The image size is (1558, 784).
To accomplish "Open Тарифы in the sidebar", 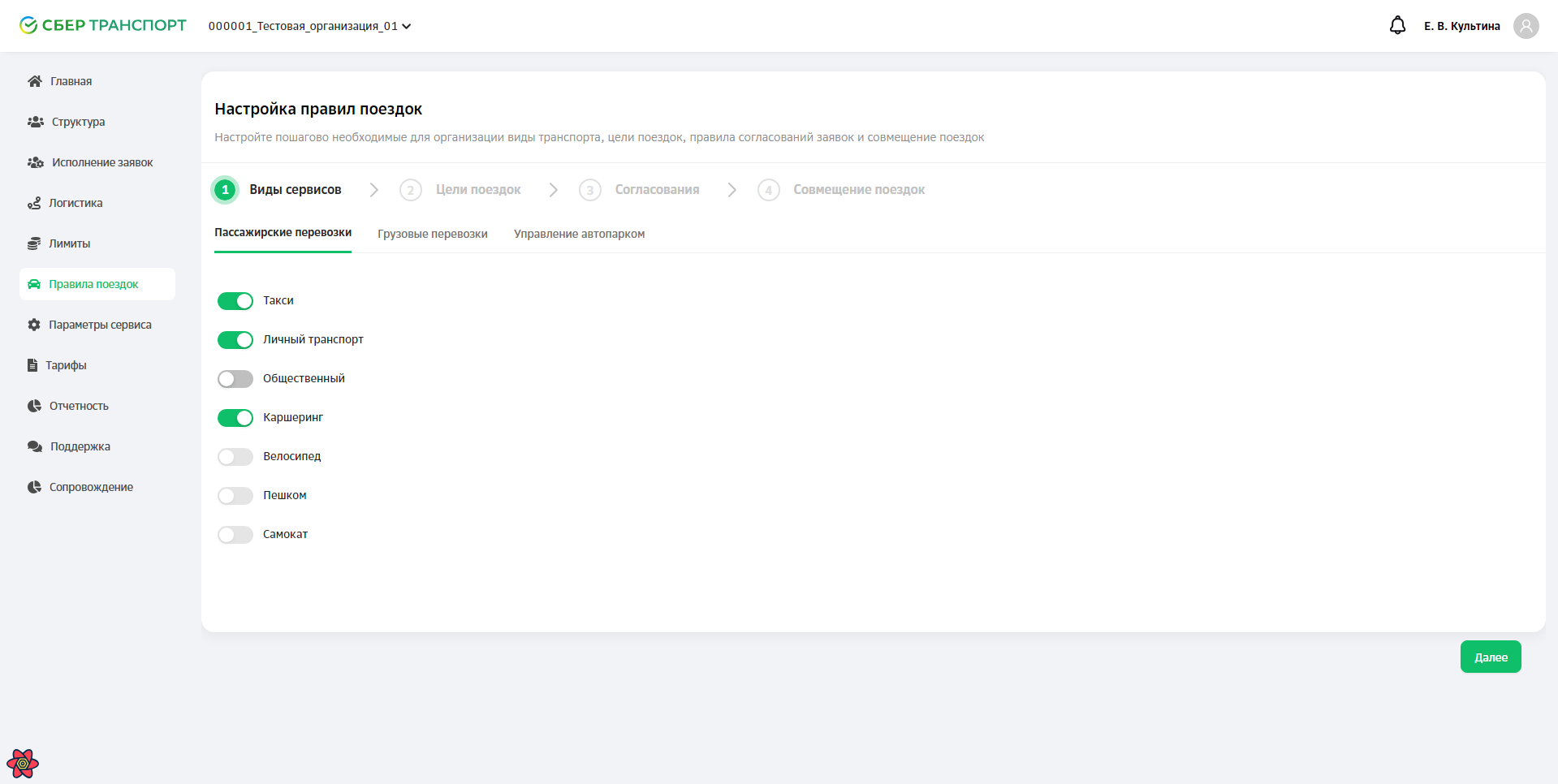I will pos(97,365).
